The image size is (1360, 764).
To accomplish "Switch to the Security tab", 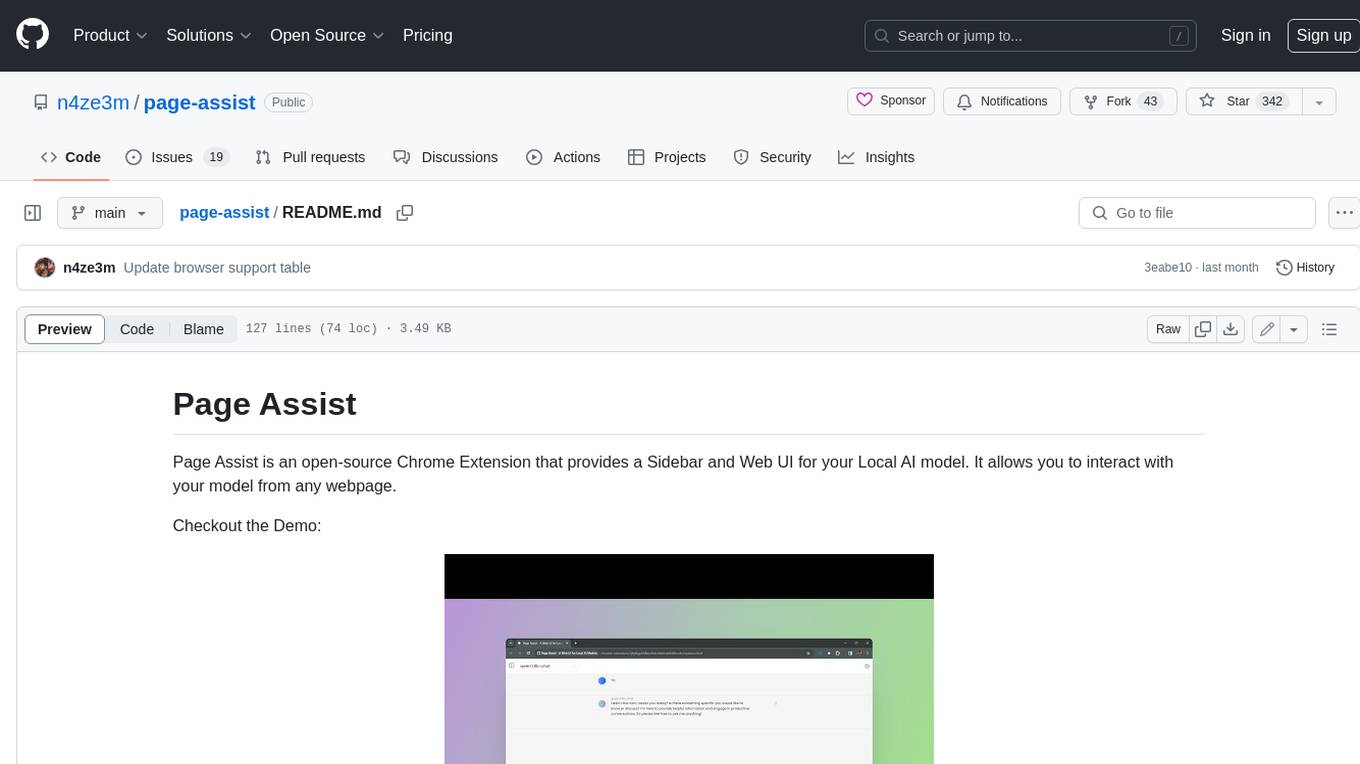I will coord(772,157).
